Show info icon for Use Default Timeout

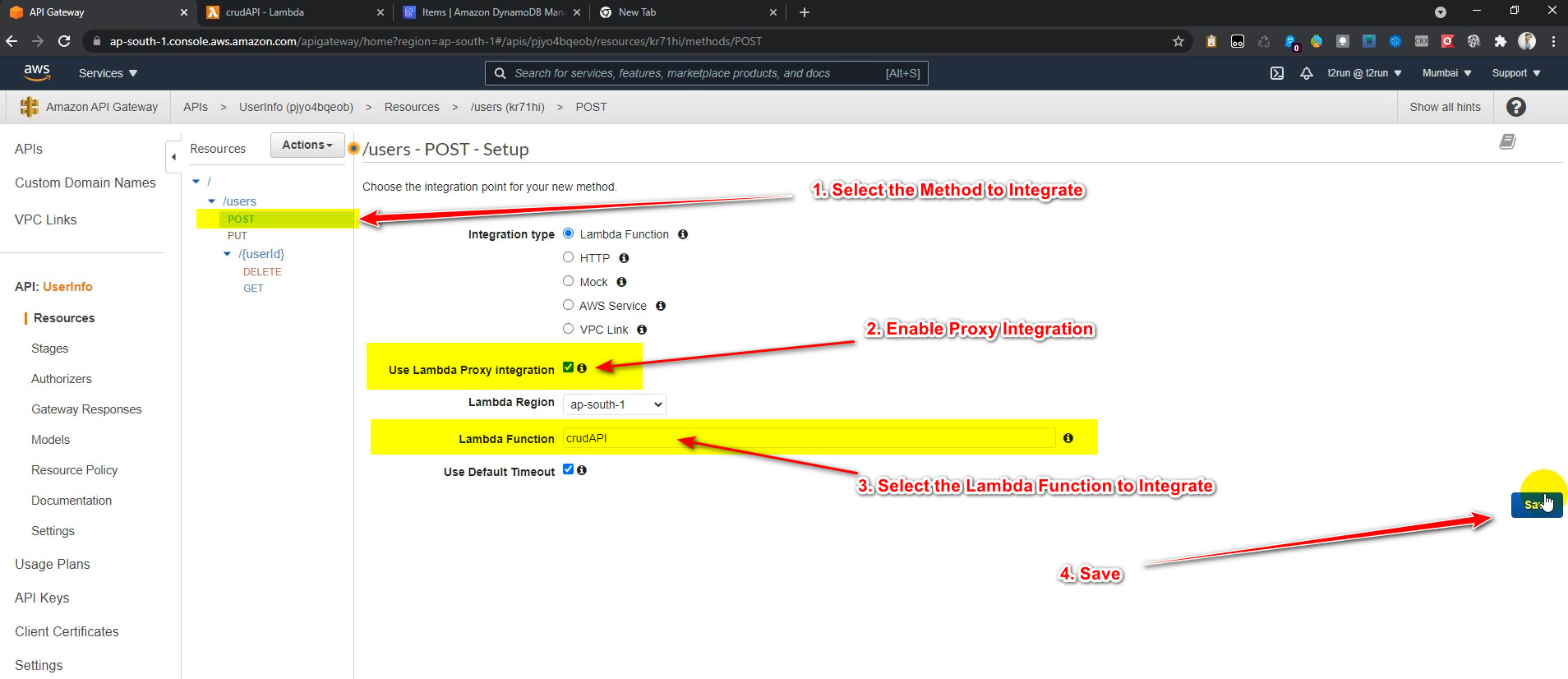(582, 470)
